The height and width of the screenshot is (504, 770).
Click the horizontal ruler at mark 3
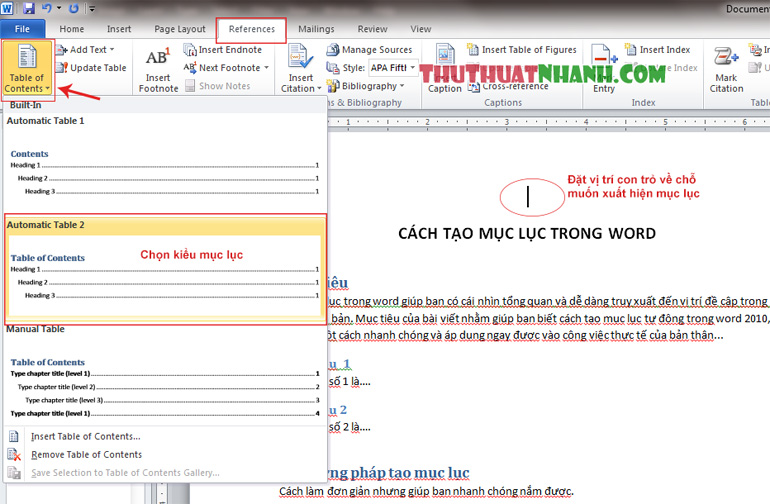(x=506, y=122)
